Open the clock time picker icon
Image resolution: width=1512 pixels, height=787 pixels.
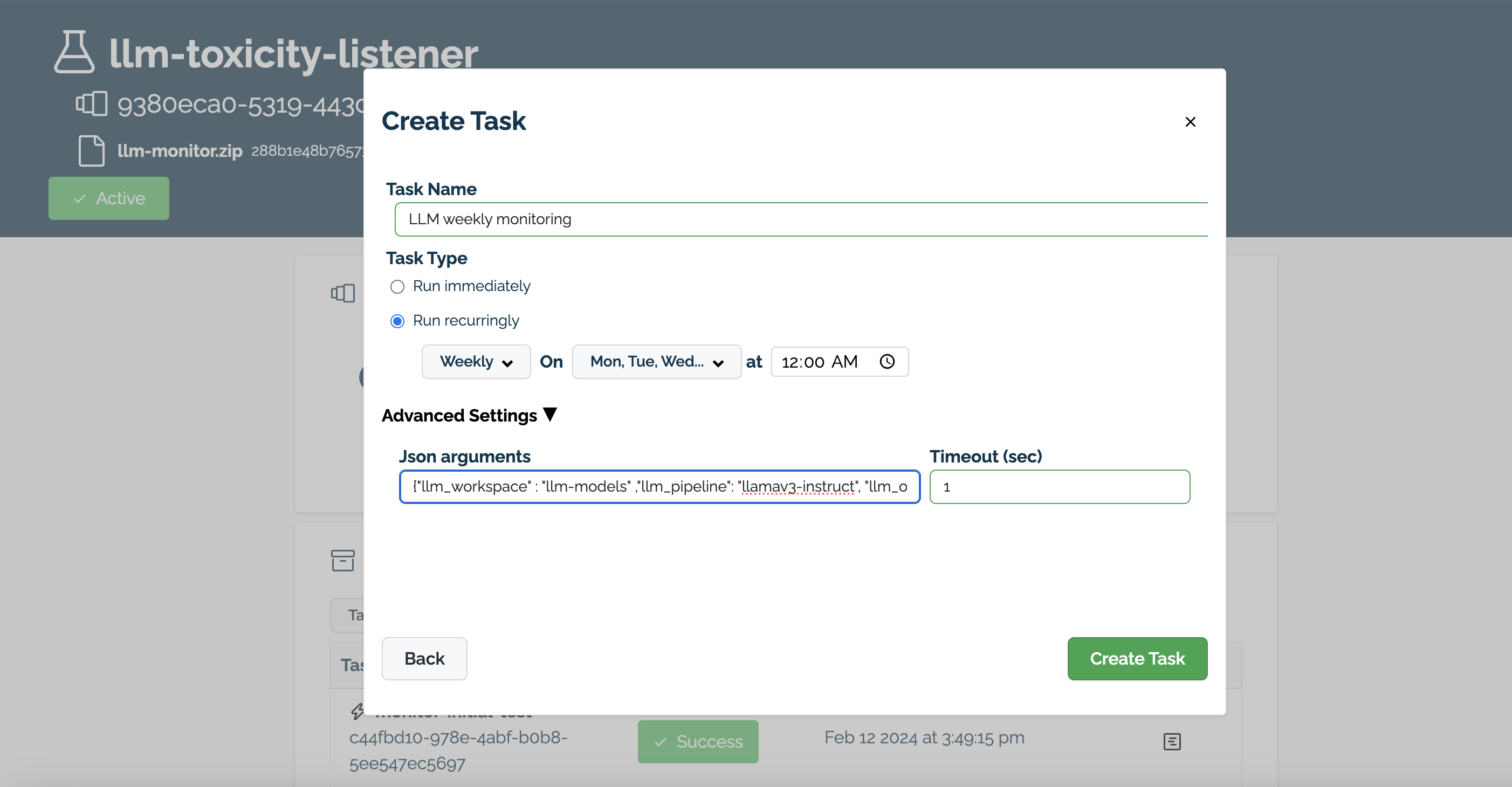pos(886,362)
